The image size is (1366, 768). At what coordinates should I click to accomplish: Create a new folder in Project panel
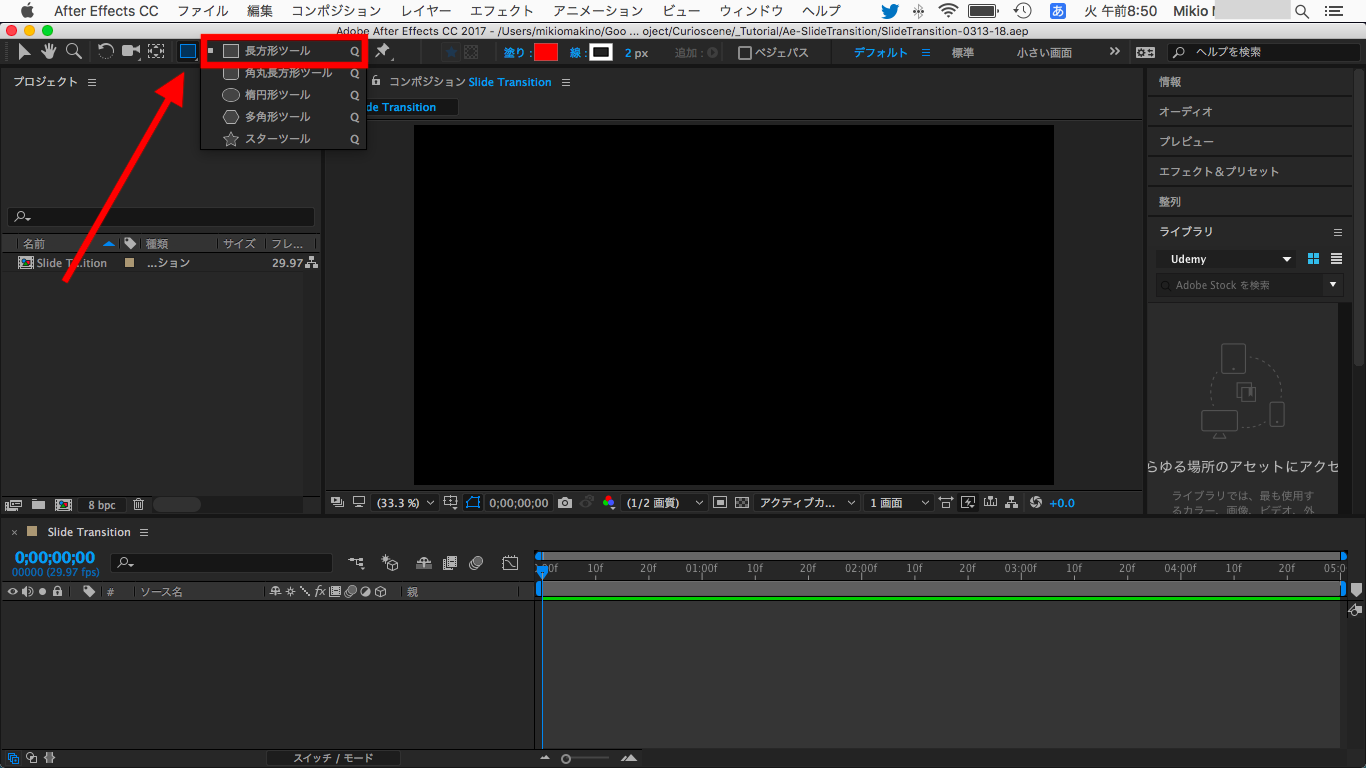click(x=38, y=505)
